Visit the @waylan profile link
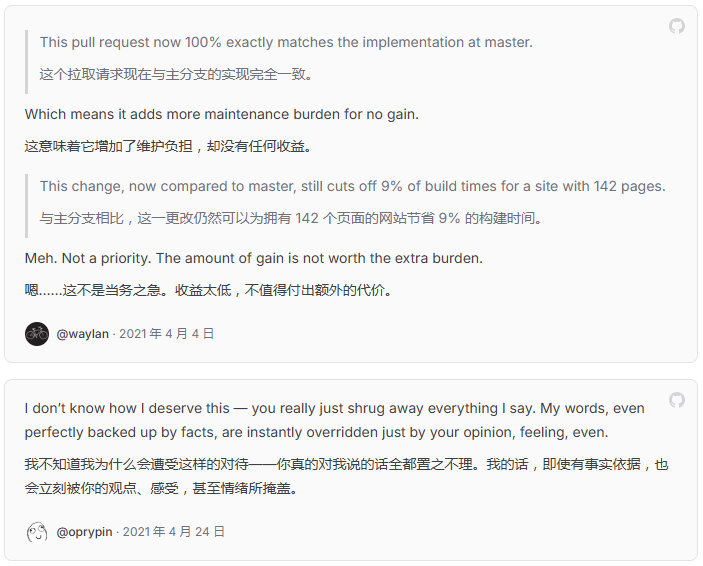The width and height of the screenshot is (703, 566). [x=83, y=334]
